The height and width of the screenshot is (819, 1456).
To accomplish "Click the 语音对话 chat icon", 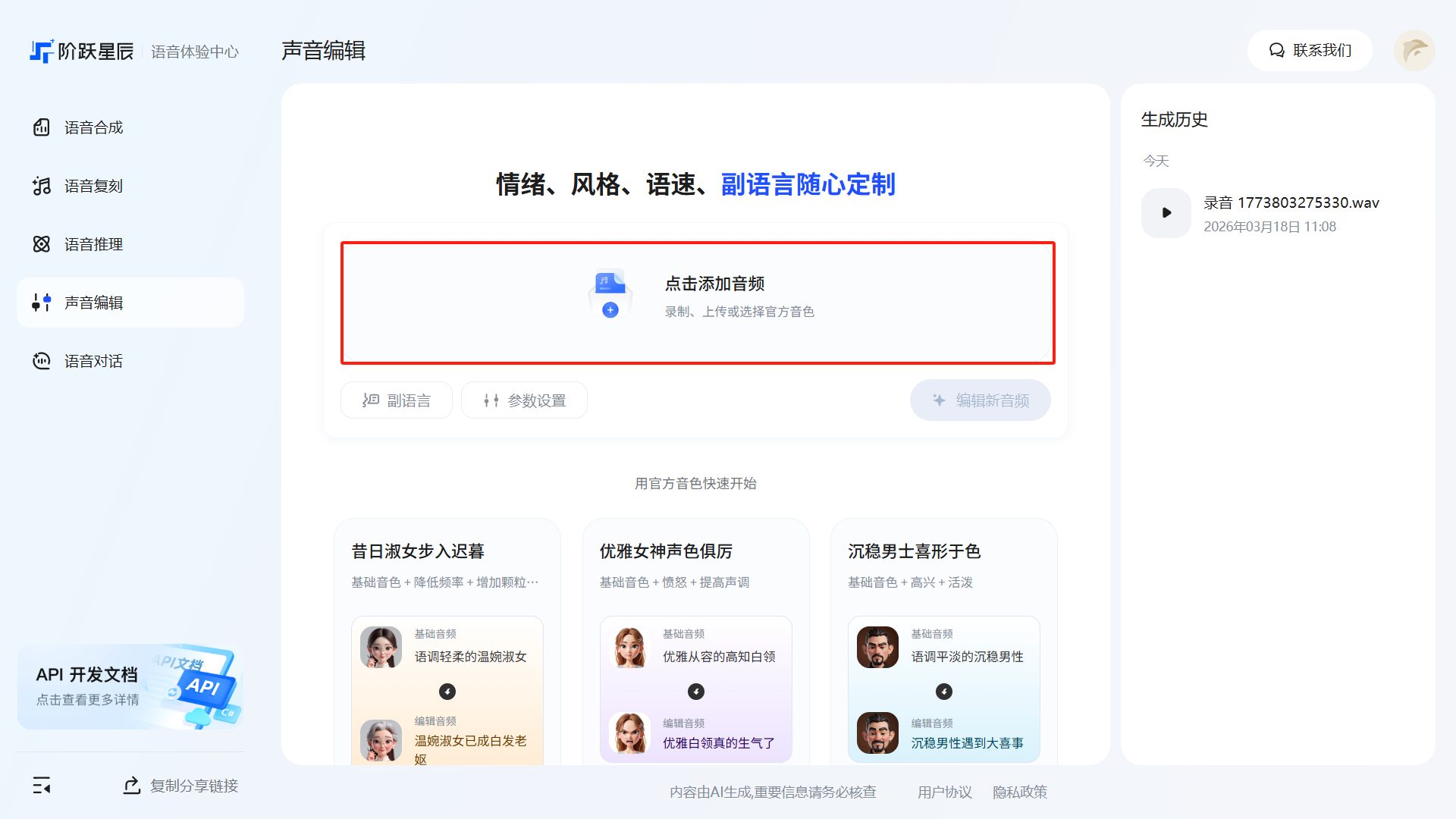I will pos(42,361).
